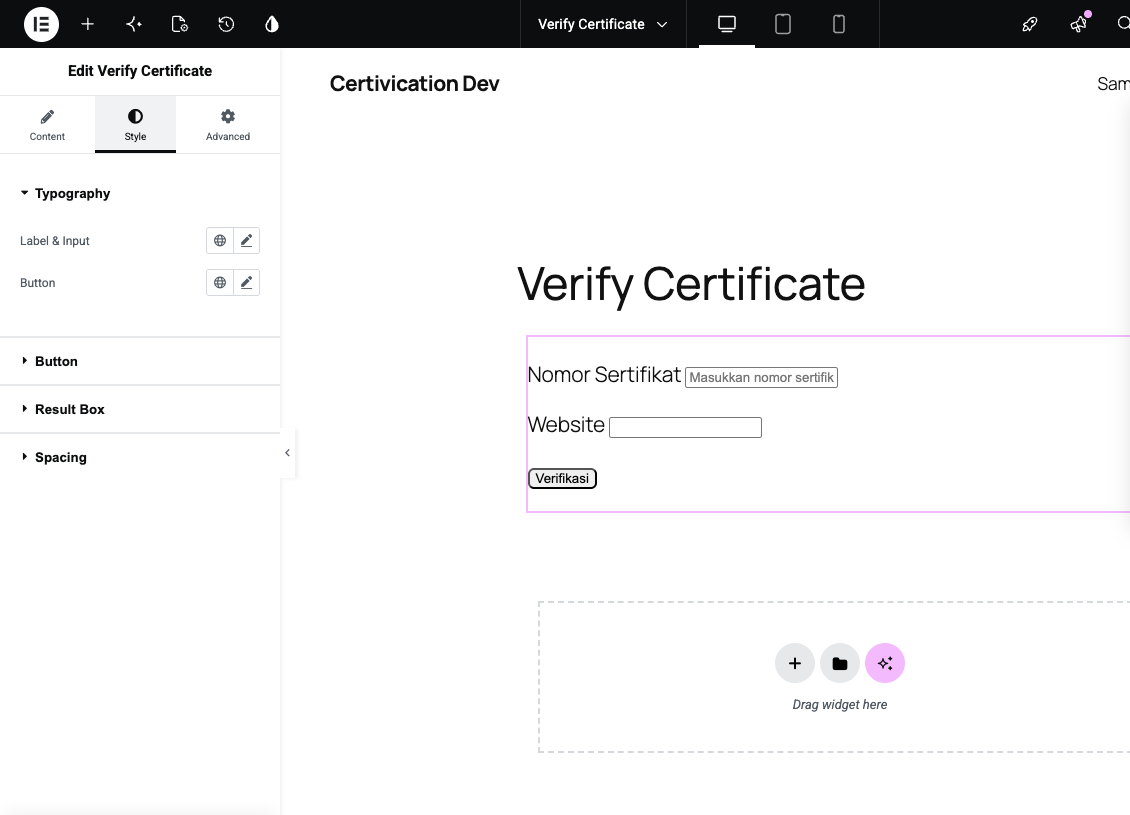Open template library folder button
Screen dimensions: 1130x815
coord(840,663)
